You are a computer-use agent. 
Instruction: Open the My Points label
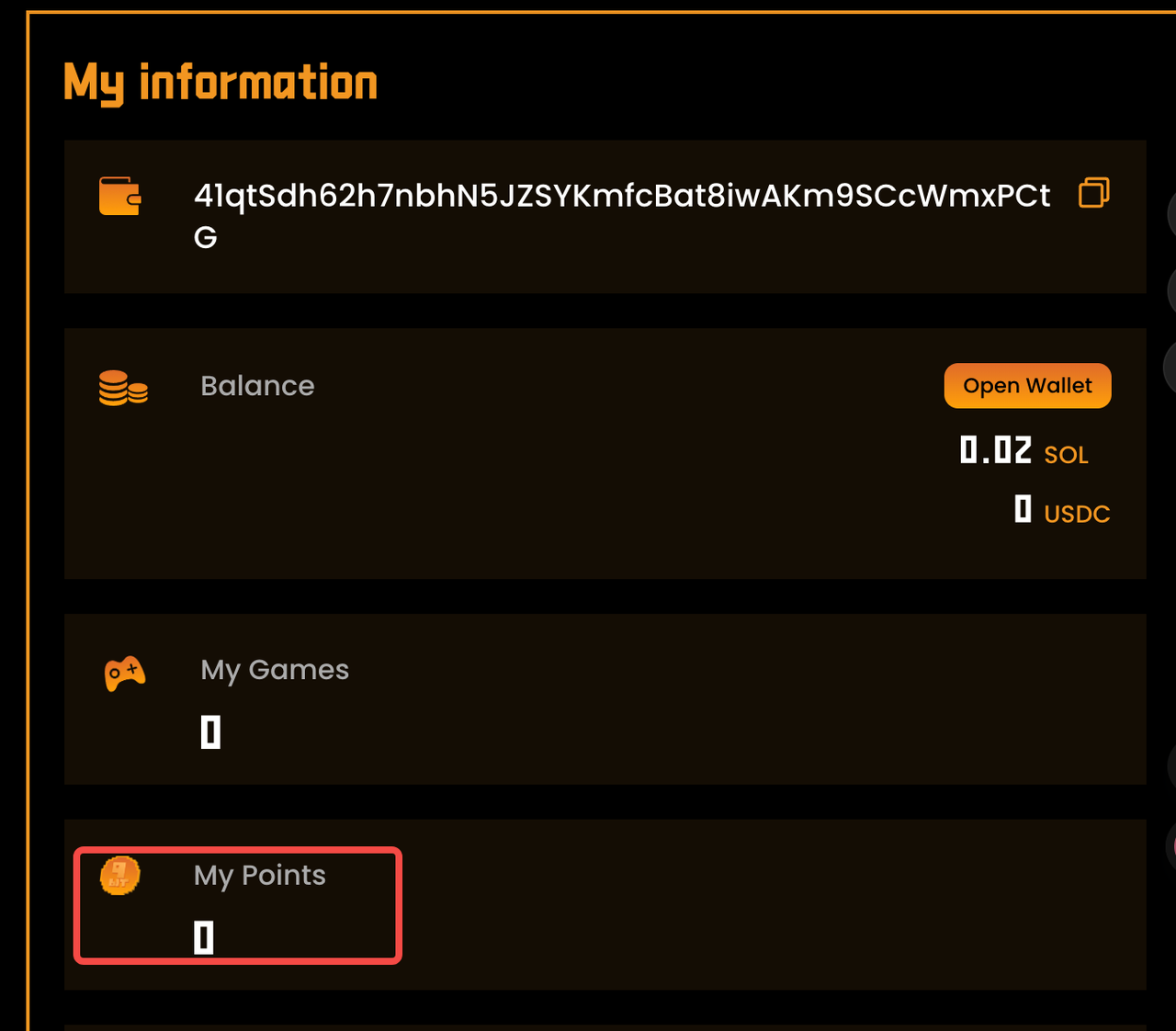coord(260,876)
